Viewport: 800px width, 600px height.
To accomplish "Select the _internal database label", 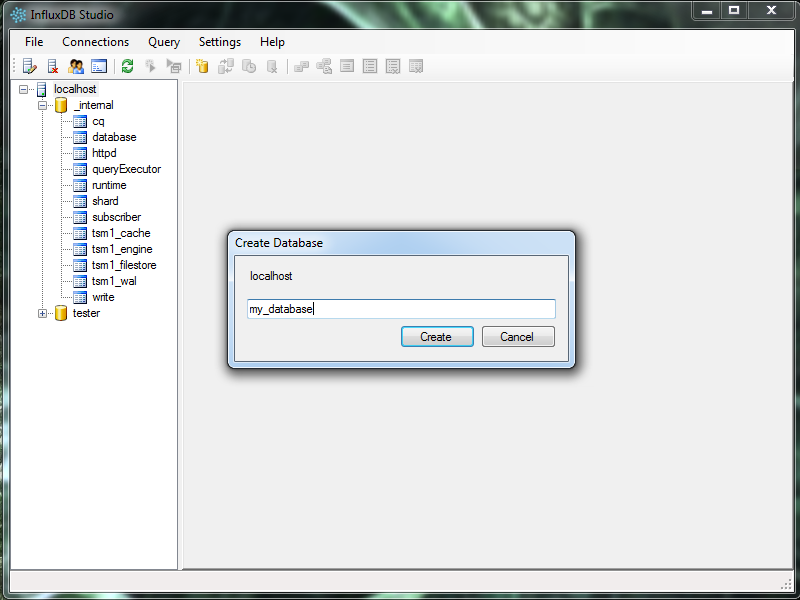I will click(94, 105).
